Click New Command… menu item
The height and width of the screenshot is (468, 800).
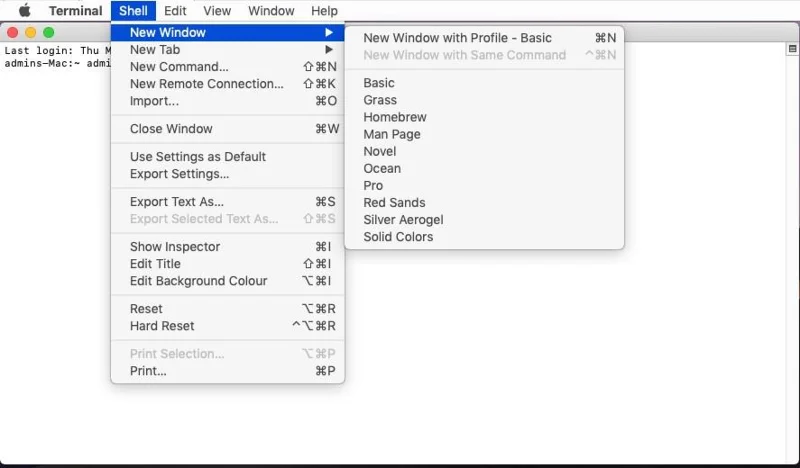[179, 67]
